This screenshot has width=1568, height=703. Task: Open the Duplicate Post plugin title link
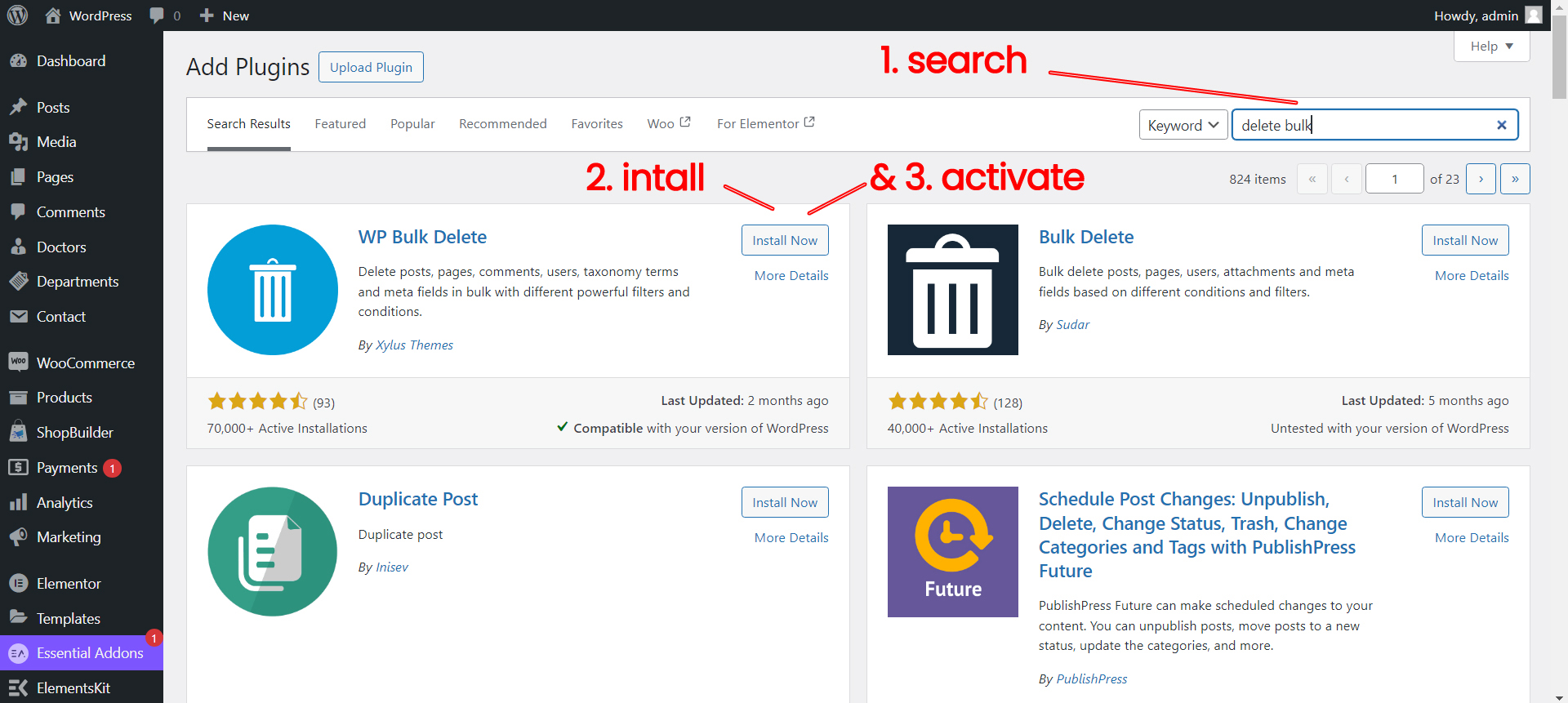click(418, 499)
